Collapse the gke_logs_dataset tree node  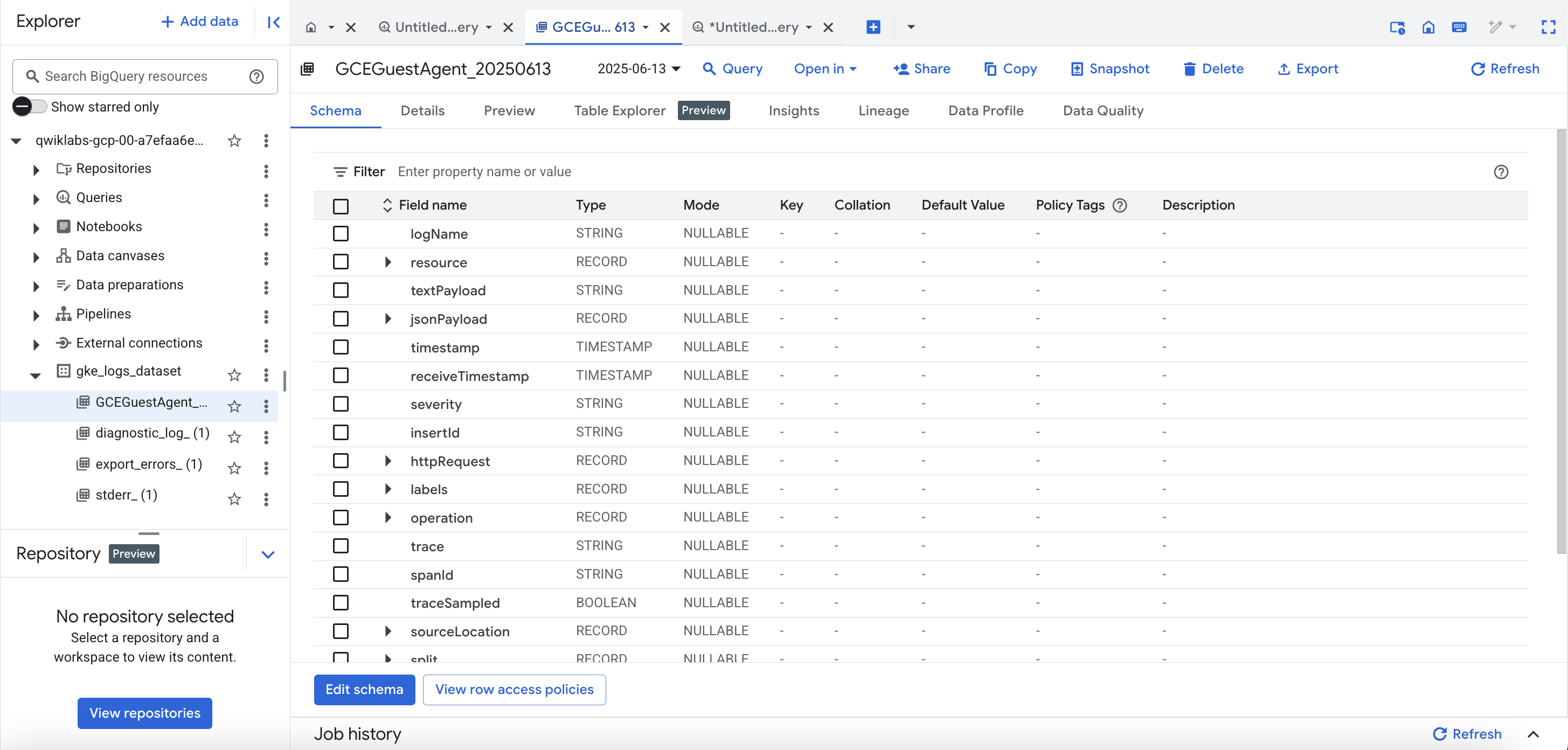[x=36, y=376]
